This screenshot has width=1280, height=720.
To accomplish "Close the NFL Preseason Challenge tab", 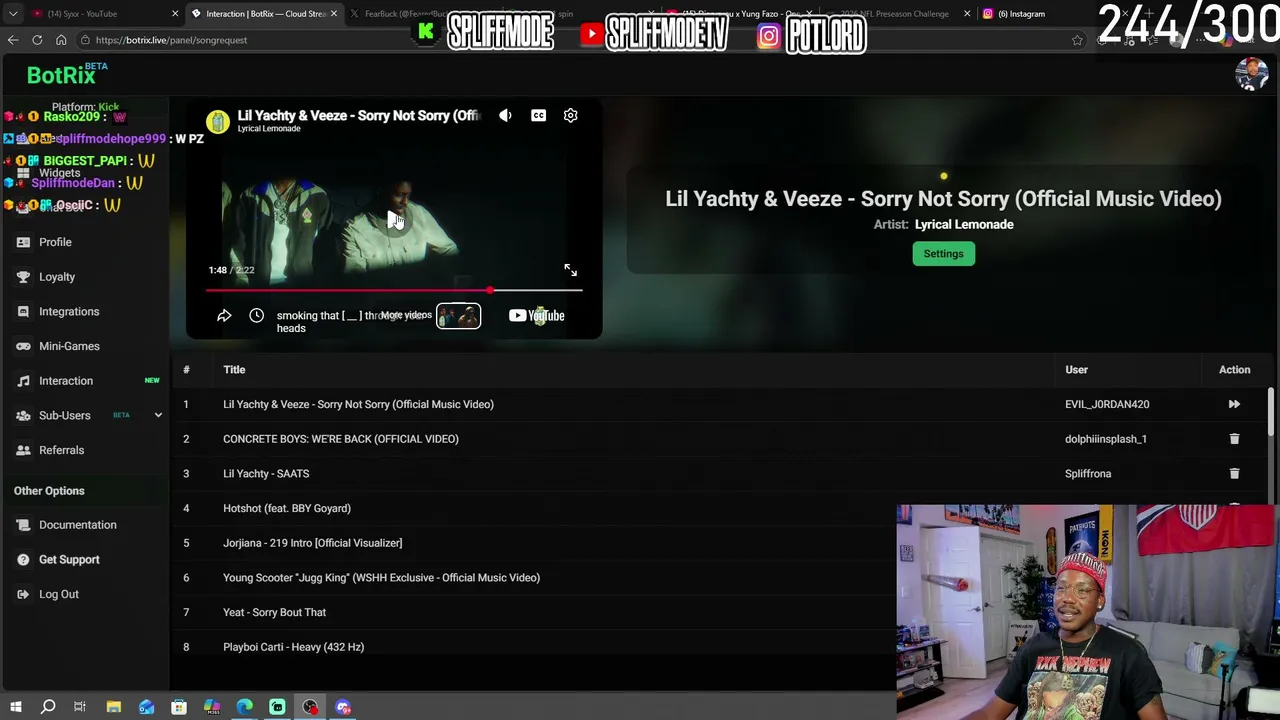I will 967,14.
